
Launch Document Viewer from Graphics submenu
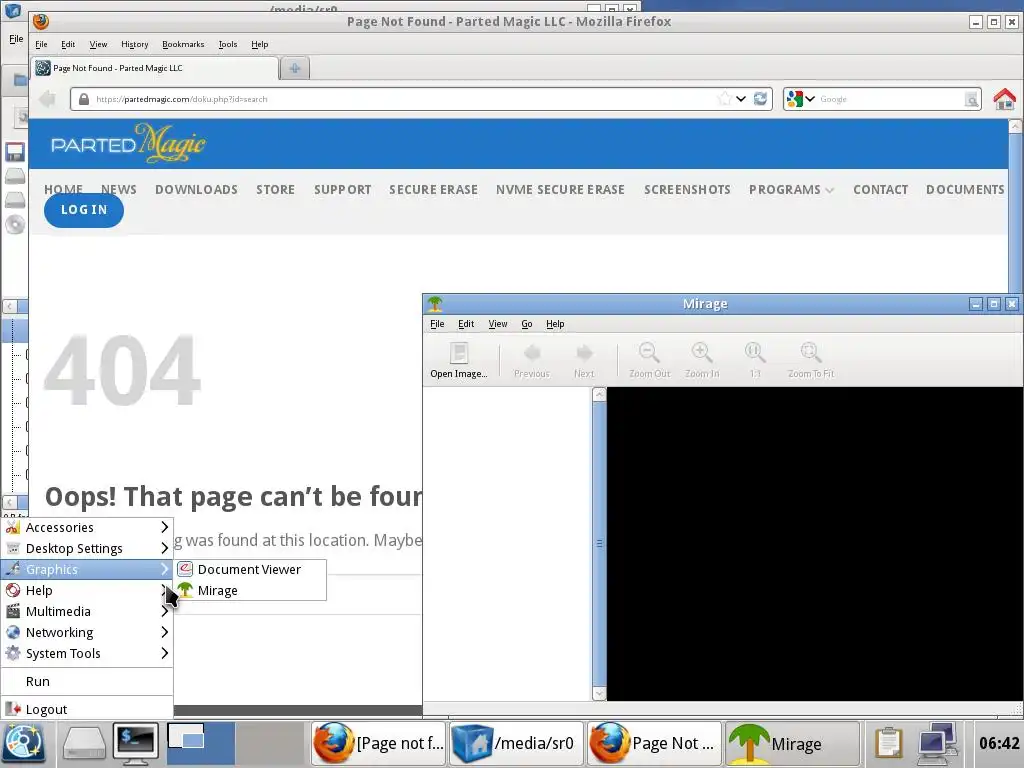point(251,569)
